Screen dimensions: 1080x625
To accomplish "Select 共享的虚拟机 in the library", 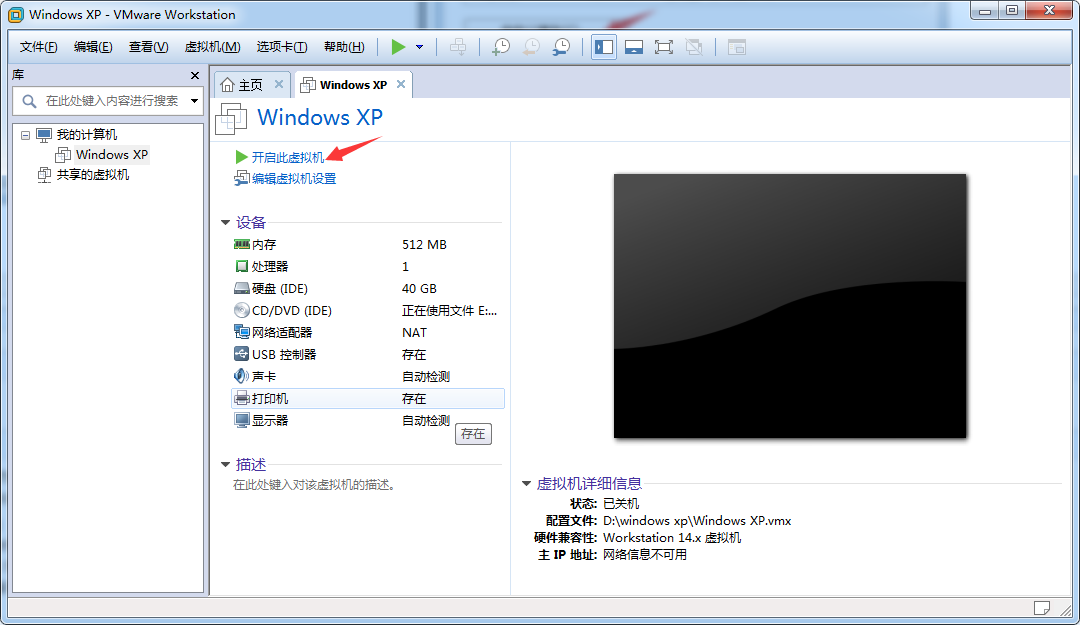I will tap(92, 175).
